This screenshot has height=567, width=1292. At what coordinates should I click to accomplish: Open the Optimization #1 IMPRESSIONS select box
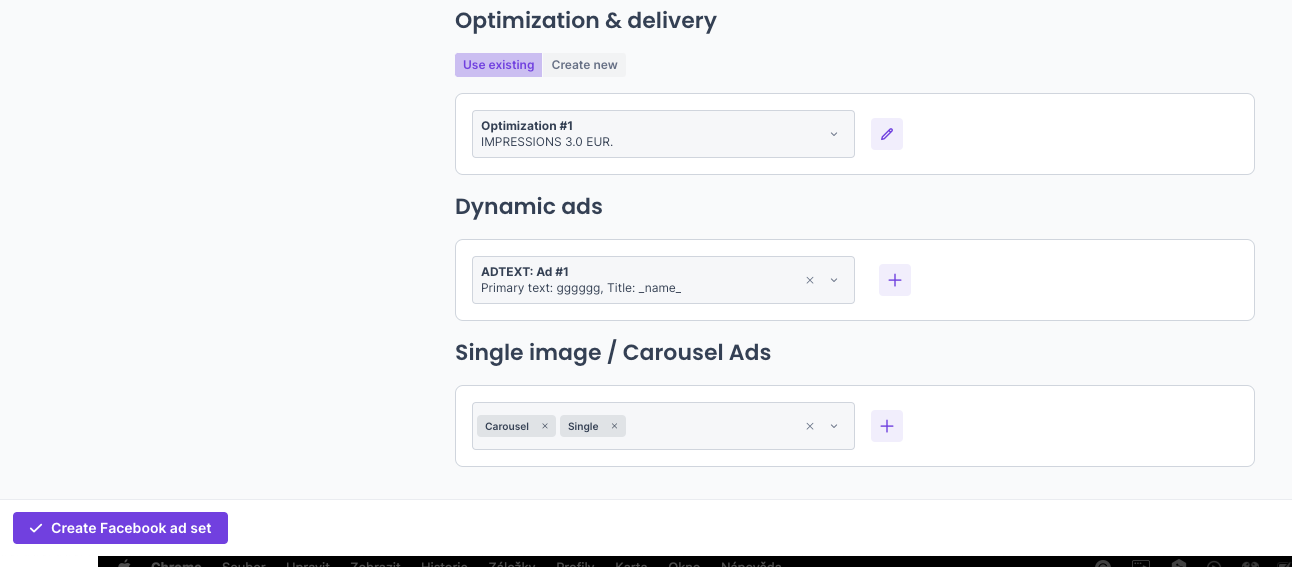coord(640,134)
